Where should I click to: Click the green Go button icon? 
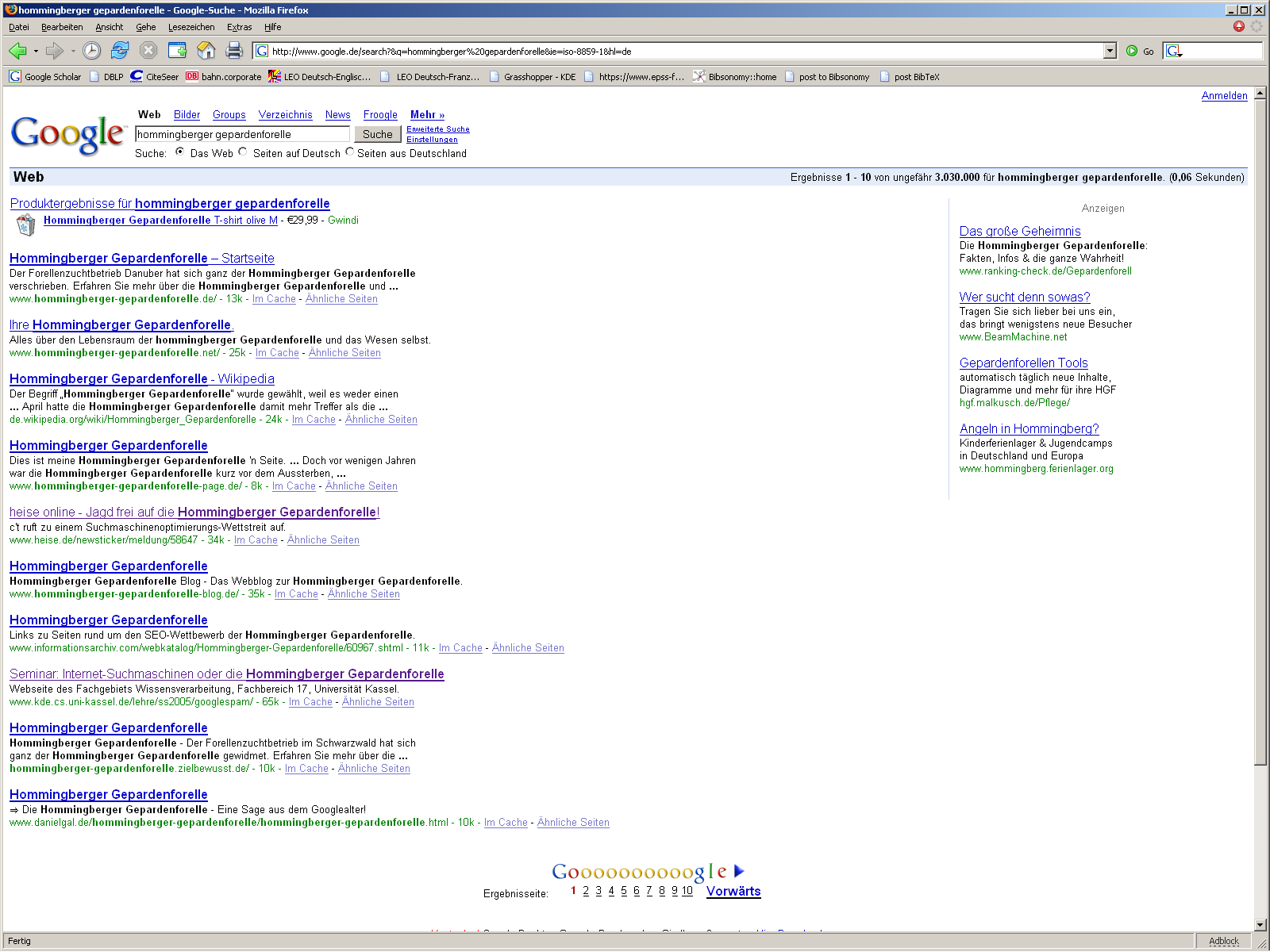pos(1132,51)
